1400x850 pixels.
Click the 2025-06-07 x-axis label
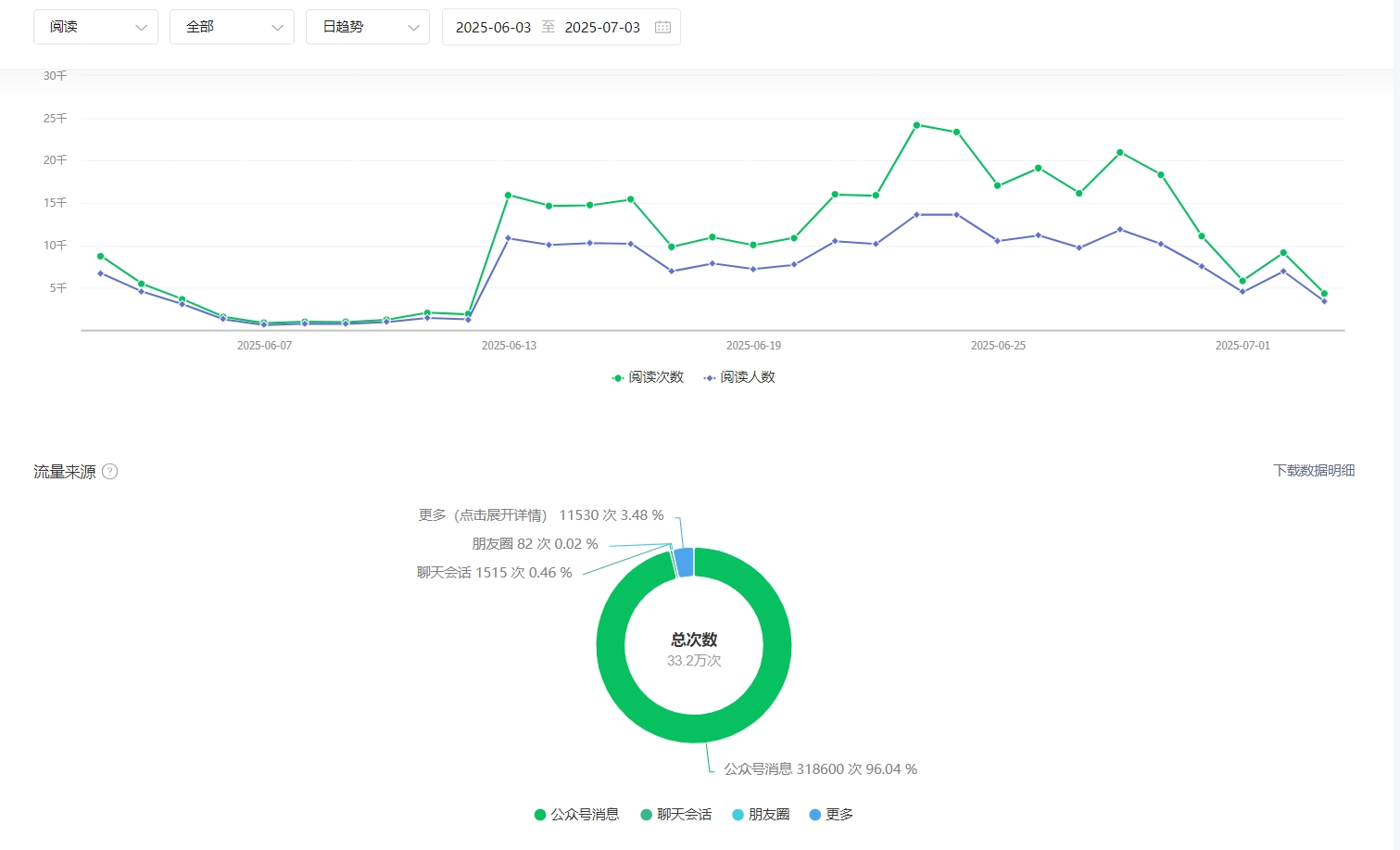point(264,346)
